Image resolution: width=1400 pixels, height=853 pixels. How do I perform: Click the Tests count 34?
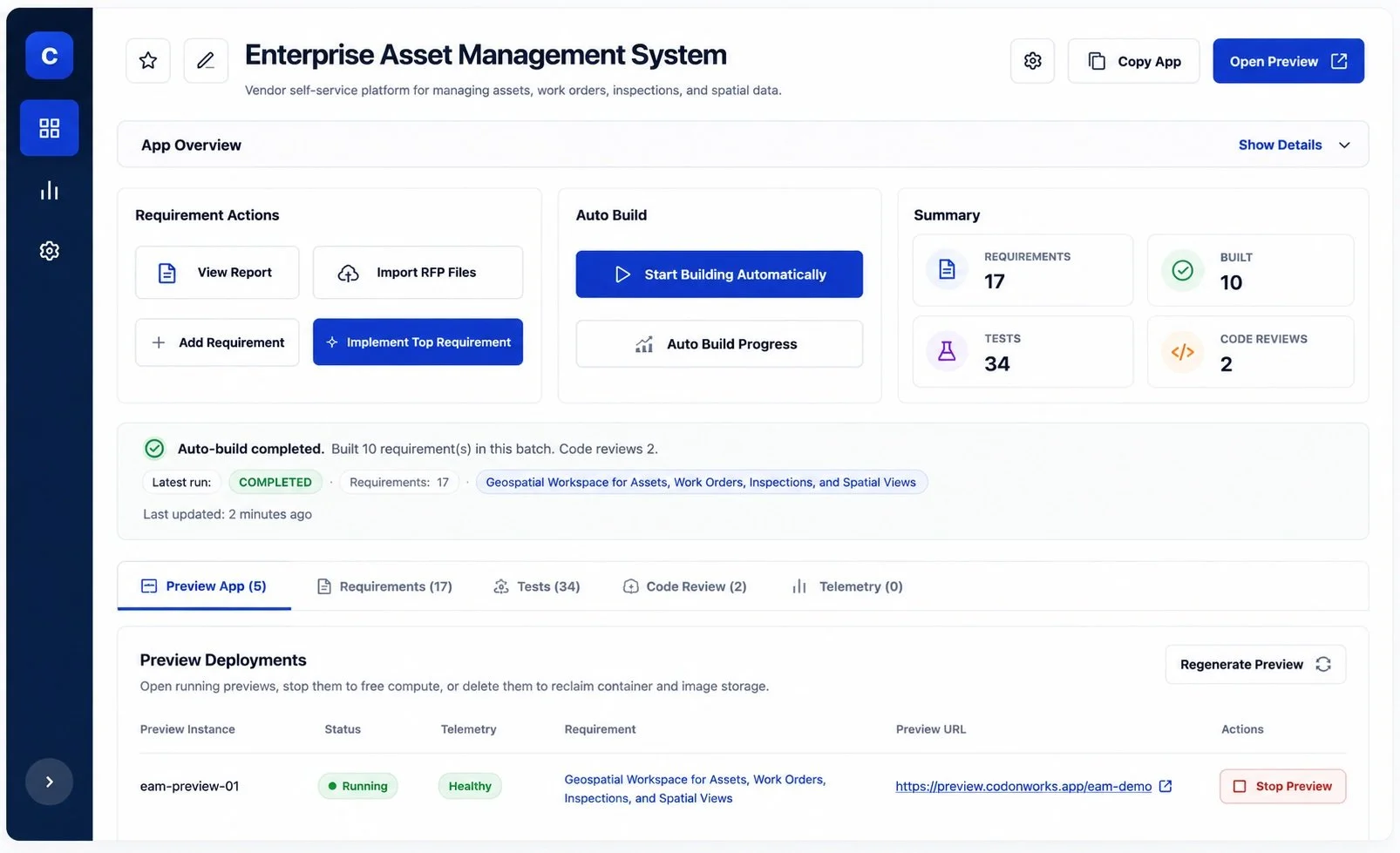coord(997,363)
